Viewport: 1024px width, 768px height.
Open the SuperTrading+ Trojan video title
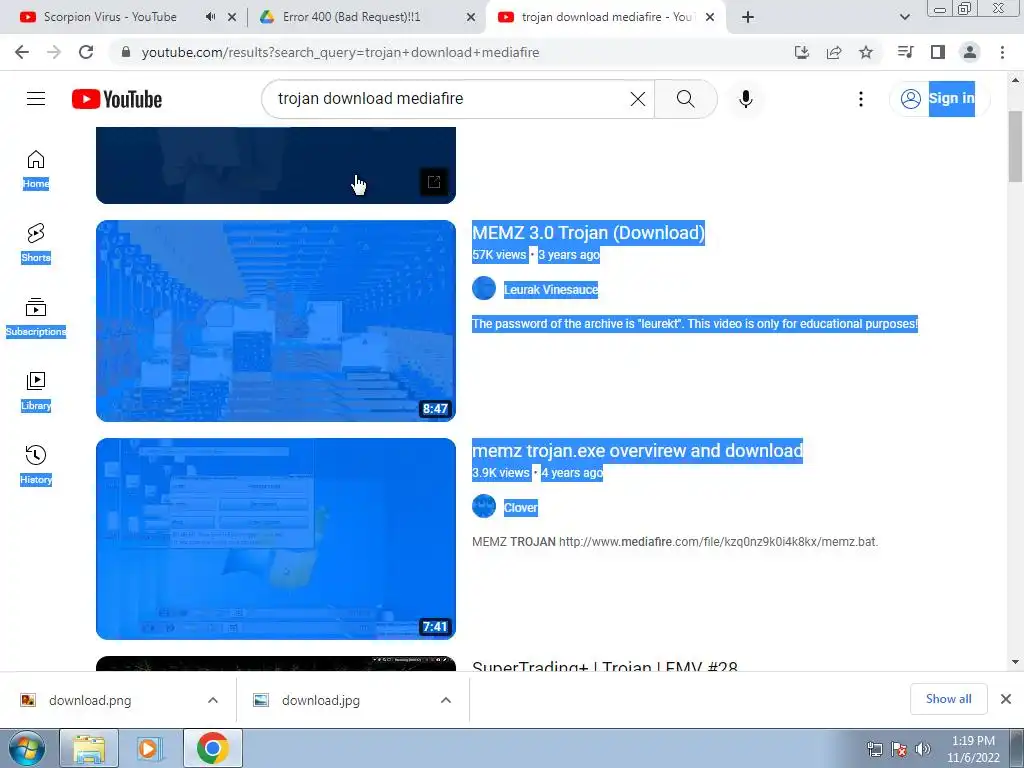click(x=605, y=665)
